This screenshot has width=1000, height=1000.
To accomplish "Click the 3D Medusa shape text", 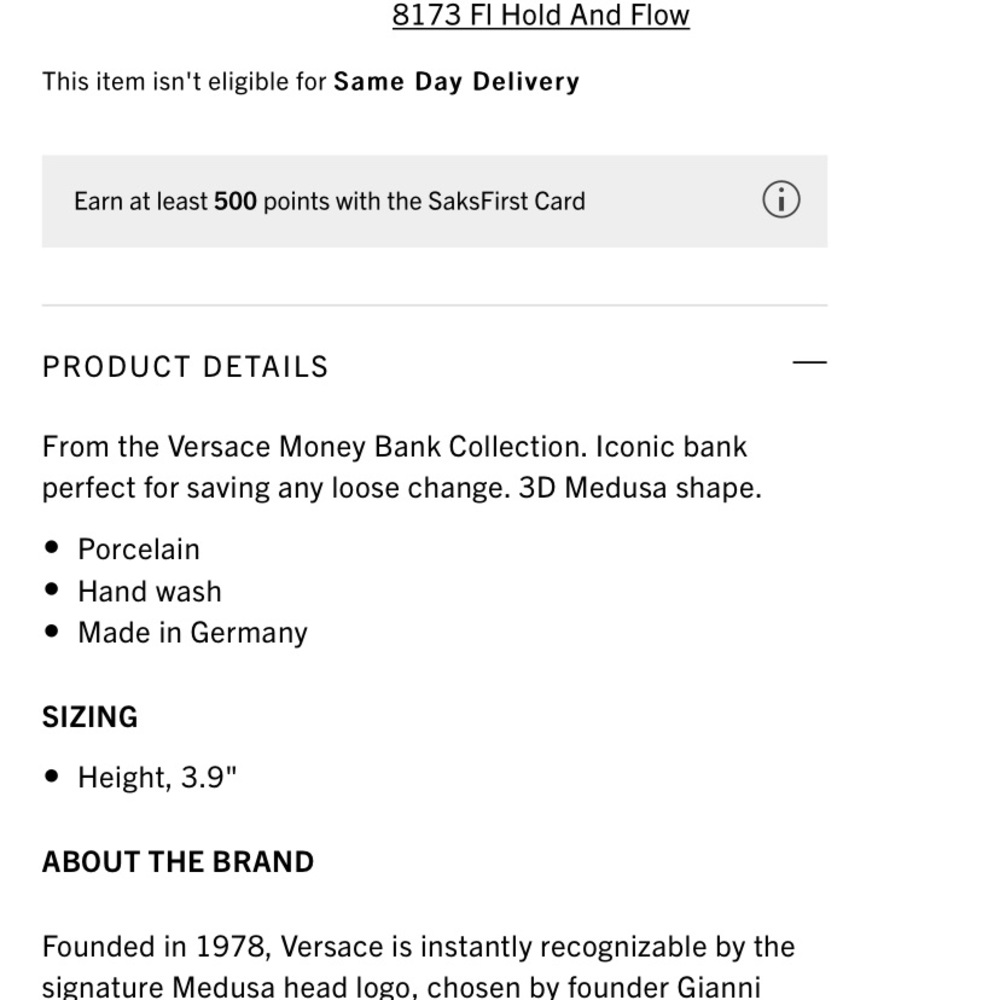I will 640,488.
